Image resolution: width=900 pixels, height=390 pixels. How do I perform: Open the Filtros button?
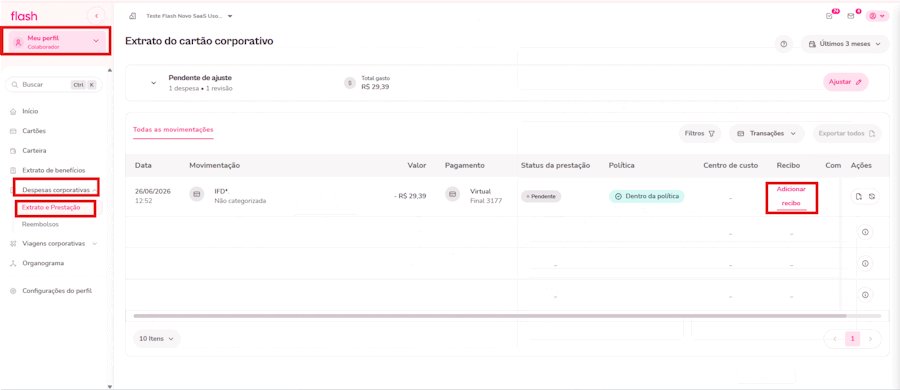click(x=700, y=133)
